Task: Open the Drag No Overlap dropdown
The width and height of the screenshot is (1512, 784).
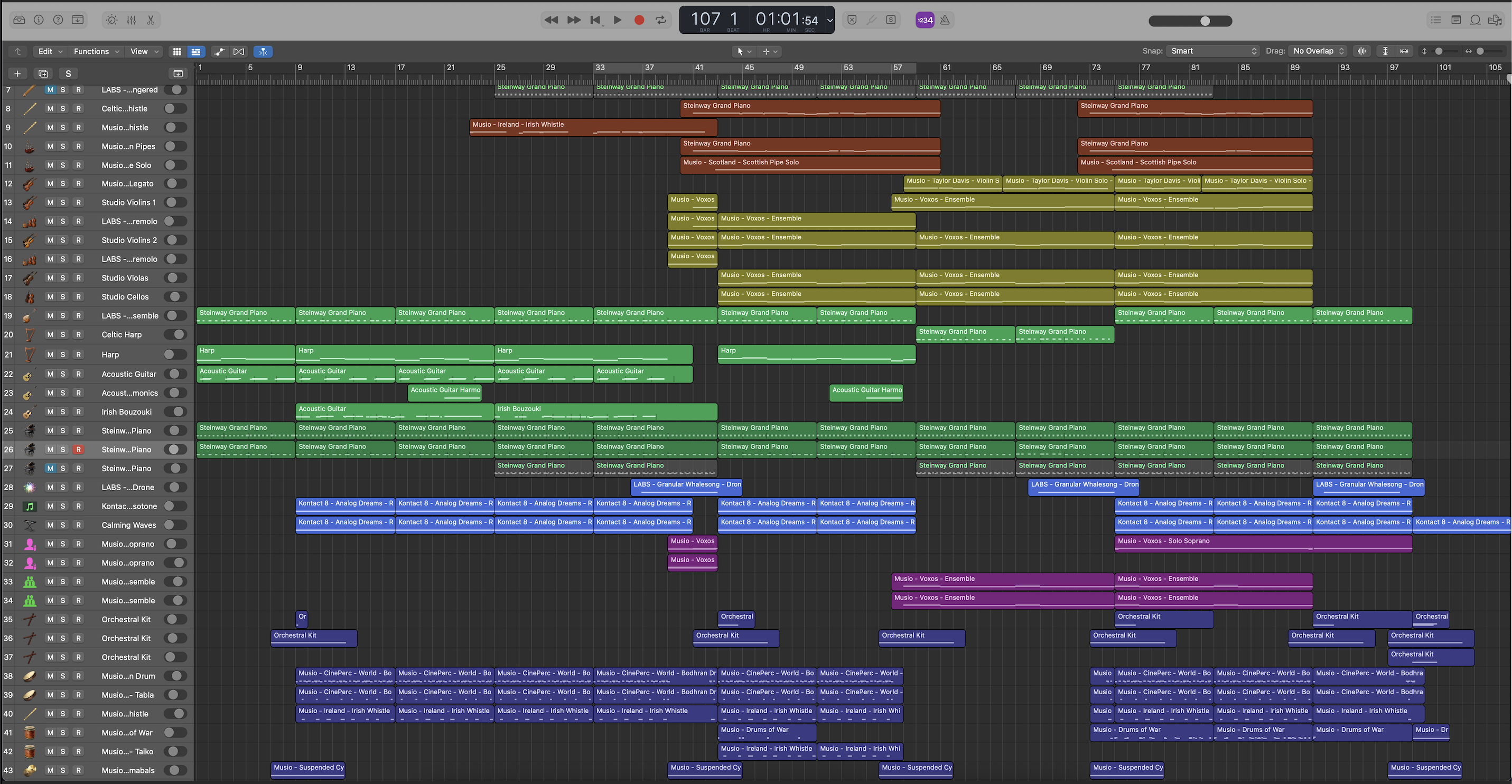Action: pos(1318,51)
